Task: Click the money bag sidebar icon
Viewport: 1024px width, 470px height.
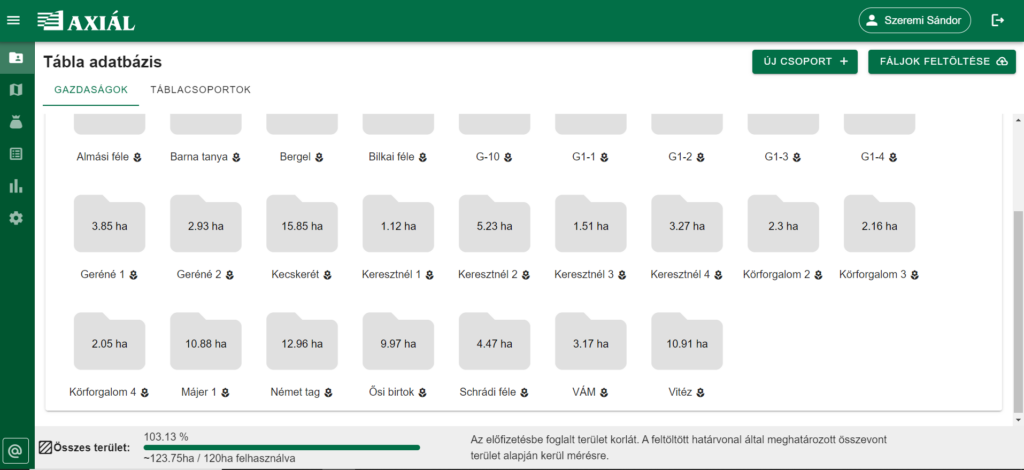Action: tap(16, 122)
